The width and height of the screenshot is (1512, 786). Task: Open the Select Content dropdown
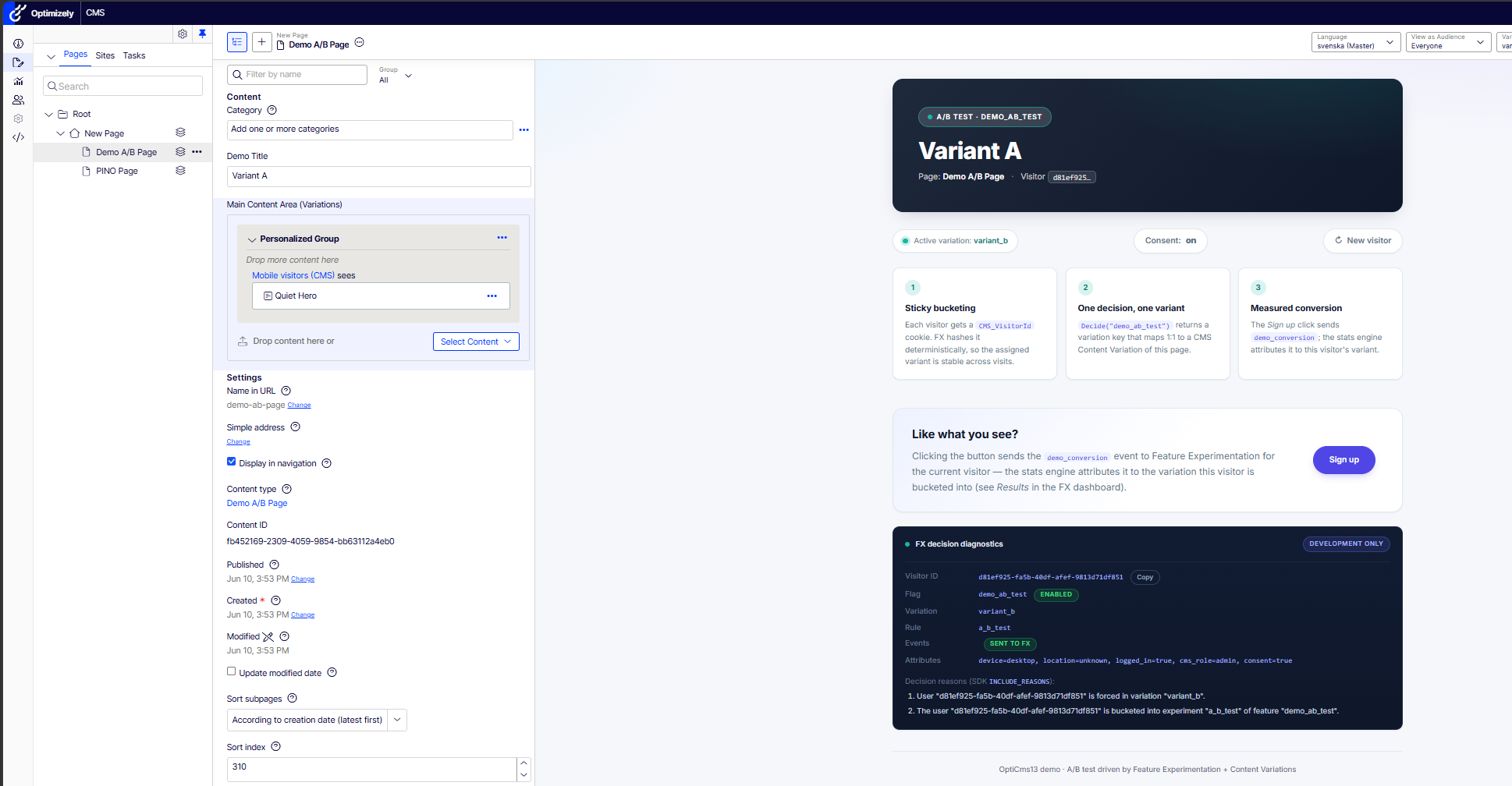(476, 342)
